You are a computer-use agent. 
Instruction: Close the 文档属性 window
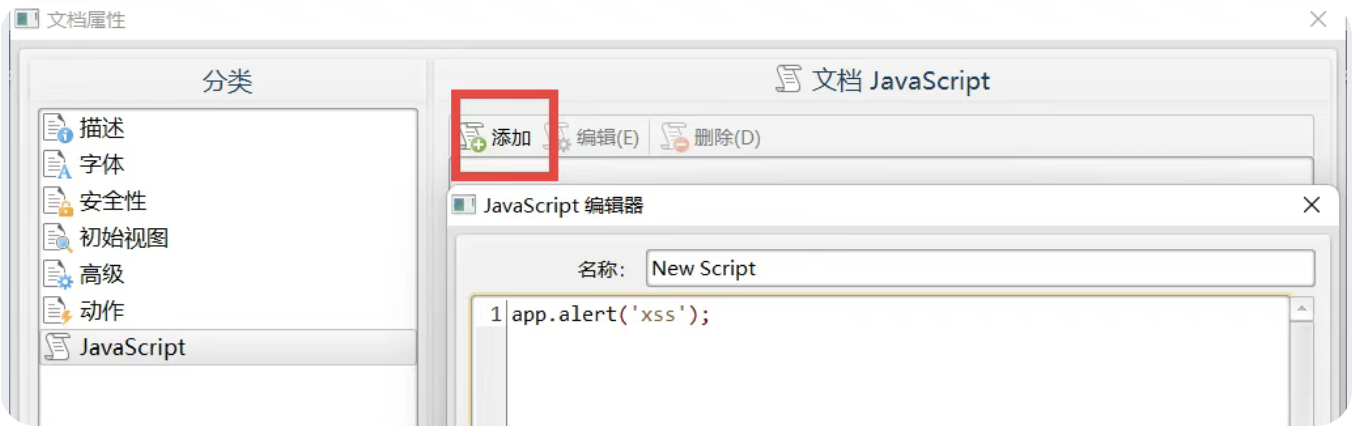pyautogui.click(x=1318, y=19)
